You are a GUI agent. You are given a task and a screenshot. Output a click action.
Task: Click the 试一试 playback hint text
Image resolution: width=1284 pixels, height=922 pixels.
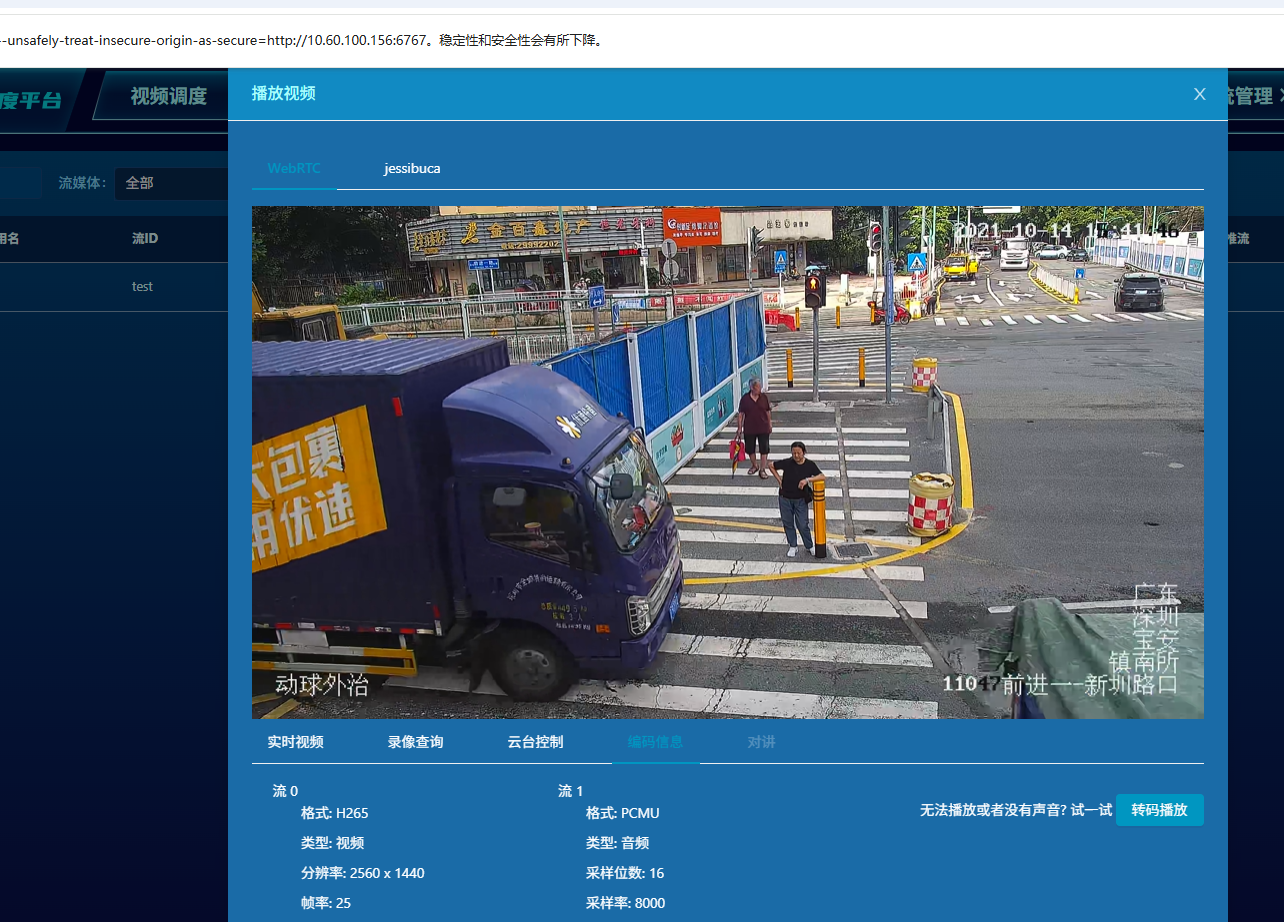(x=1090, y=810)
